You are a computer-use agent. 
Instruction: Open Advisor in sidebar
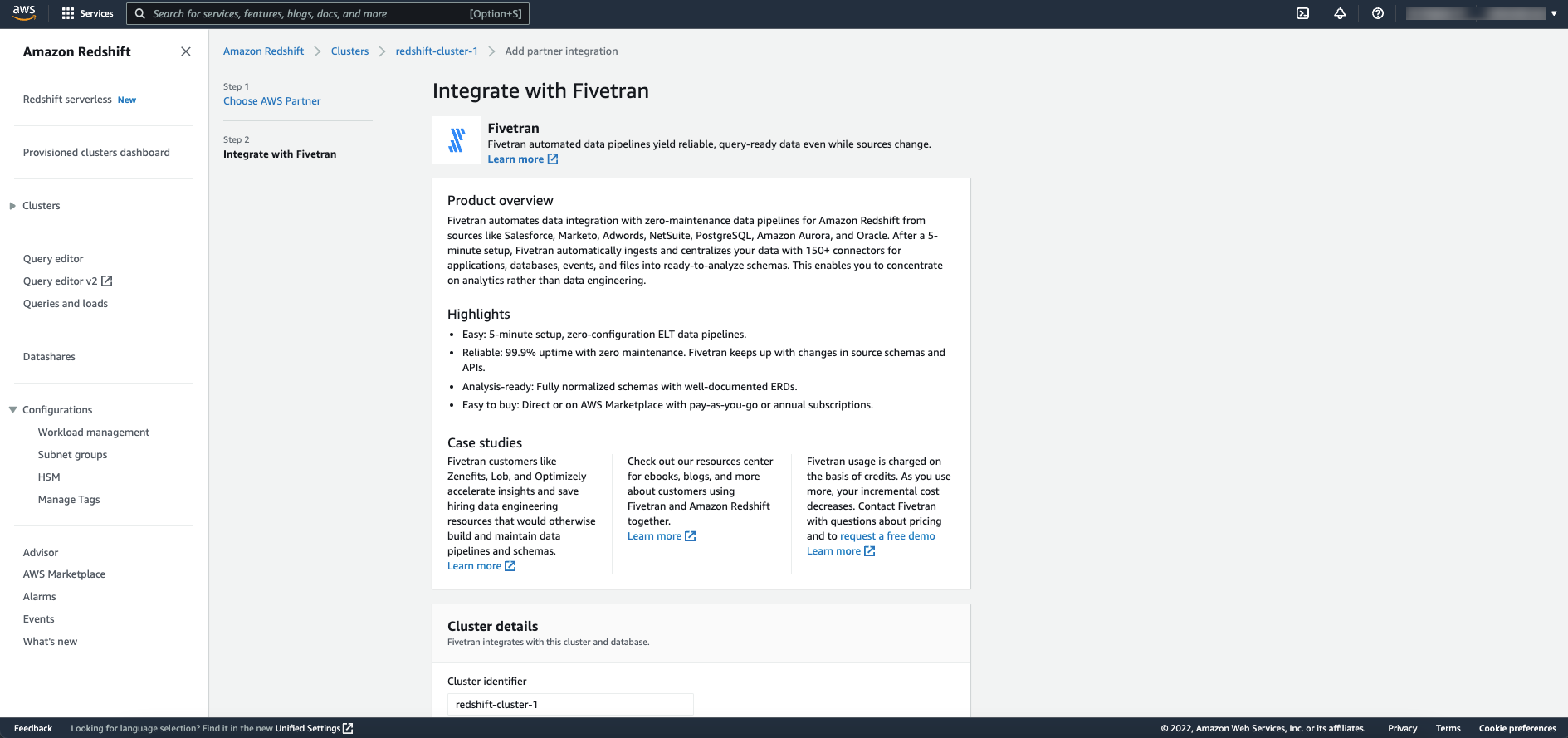tap(41, 553)
